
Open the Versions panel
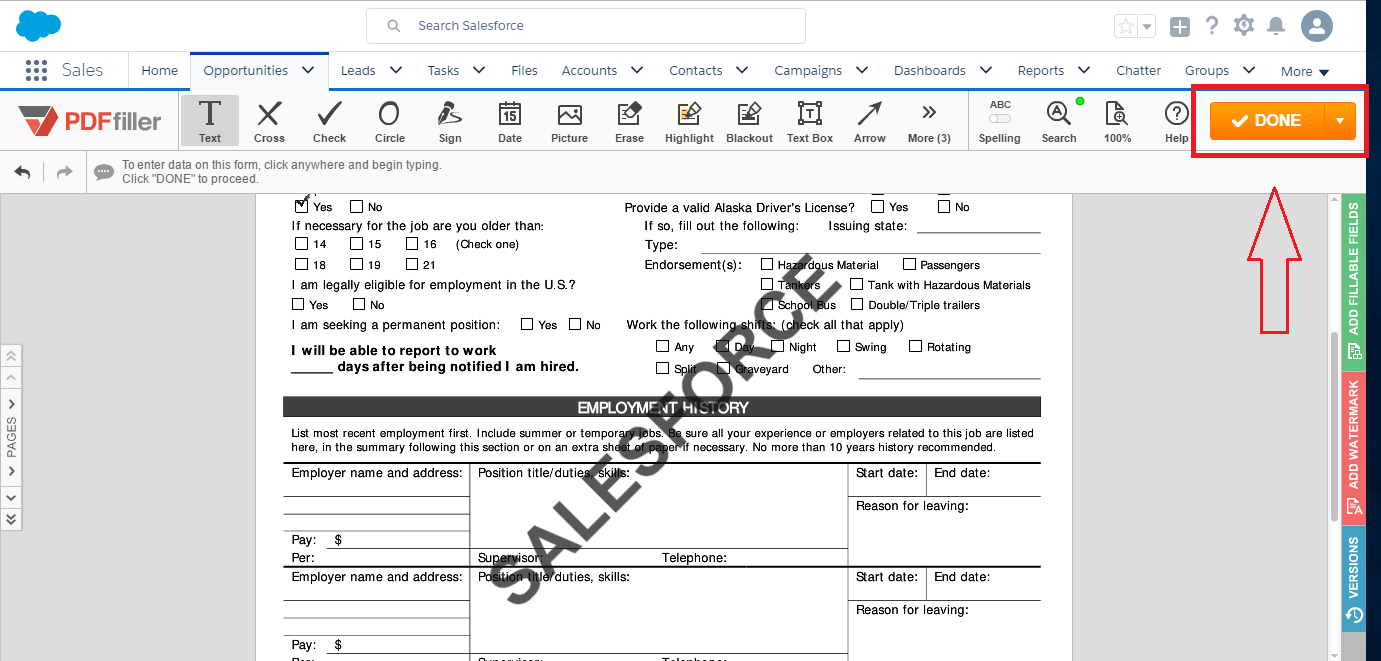click(x=1353, y=580)
